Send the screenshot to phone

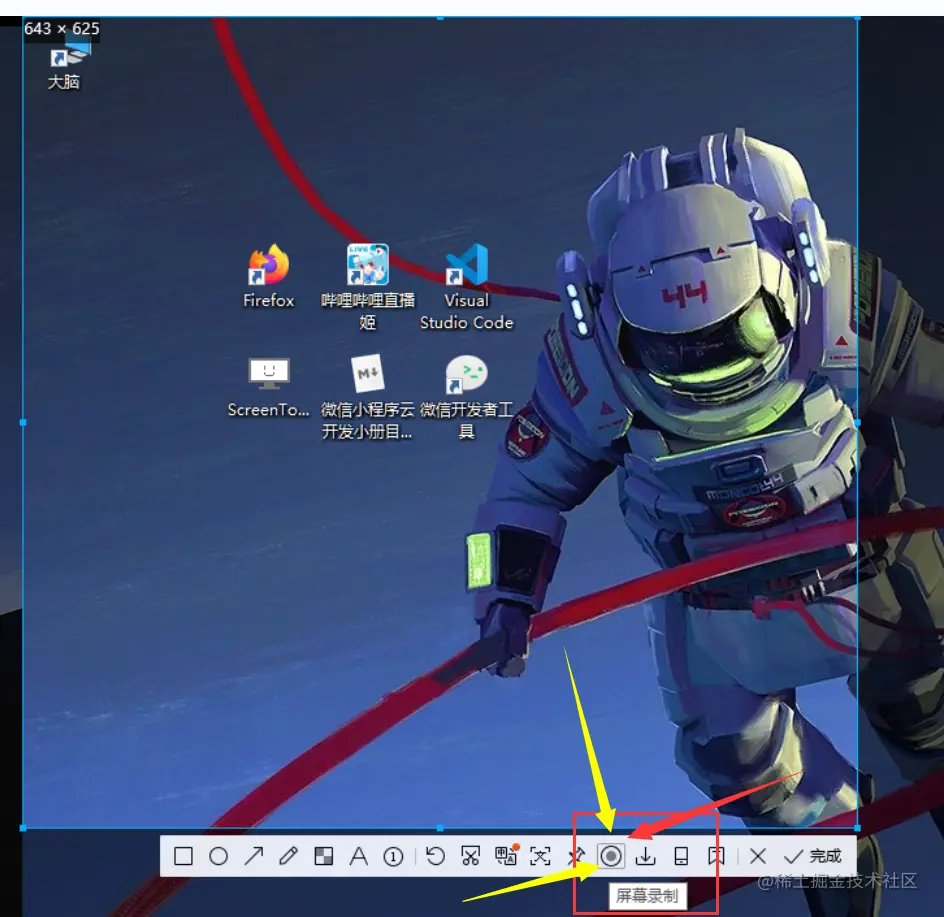[681, 856]
